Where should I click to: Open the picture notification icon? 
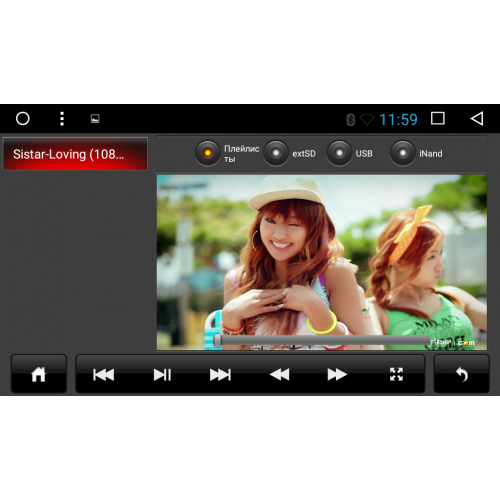click(x=95, y=119)
